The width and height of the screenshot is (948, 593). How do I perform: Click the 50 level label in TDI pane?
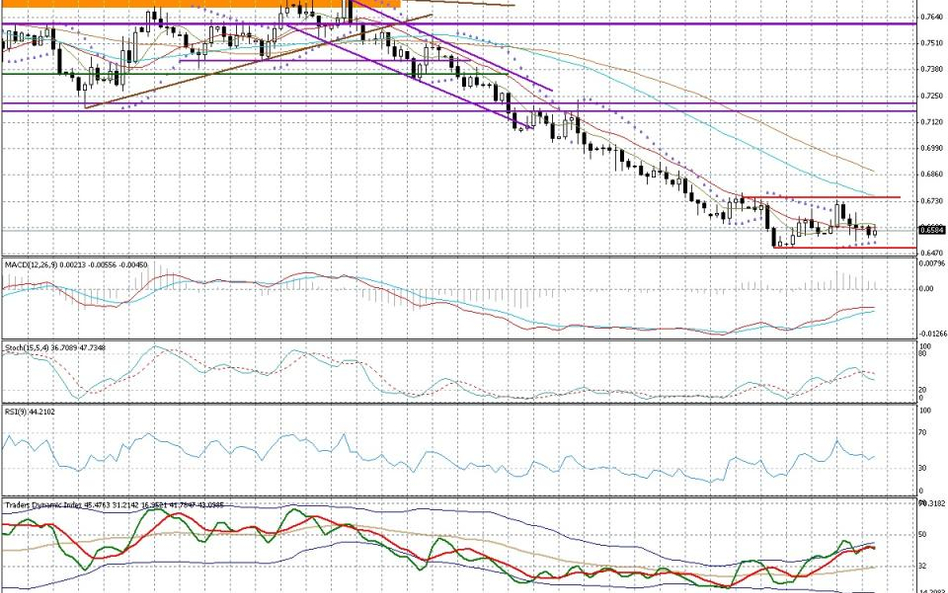(923, 534)
